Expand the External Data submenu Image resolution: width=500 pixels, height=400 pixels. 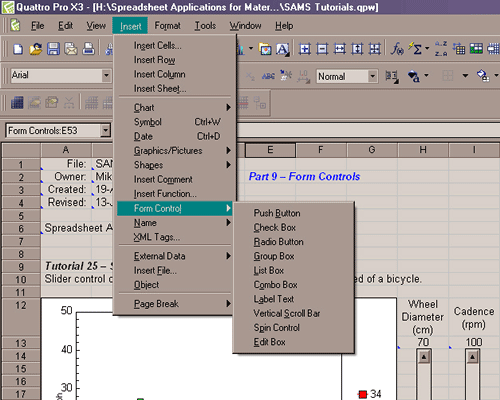(x=174, y=256)
